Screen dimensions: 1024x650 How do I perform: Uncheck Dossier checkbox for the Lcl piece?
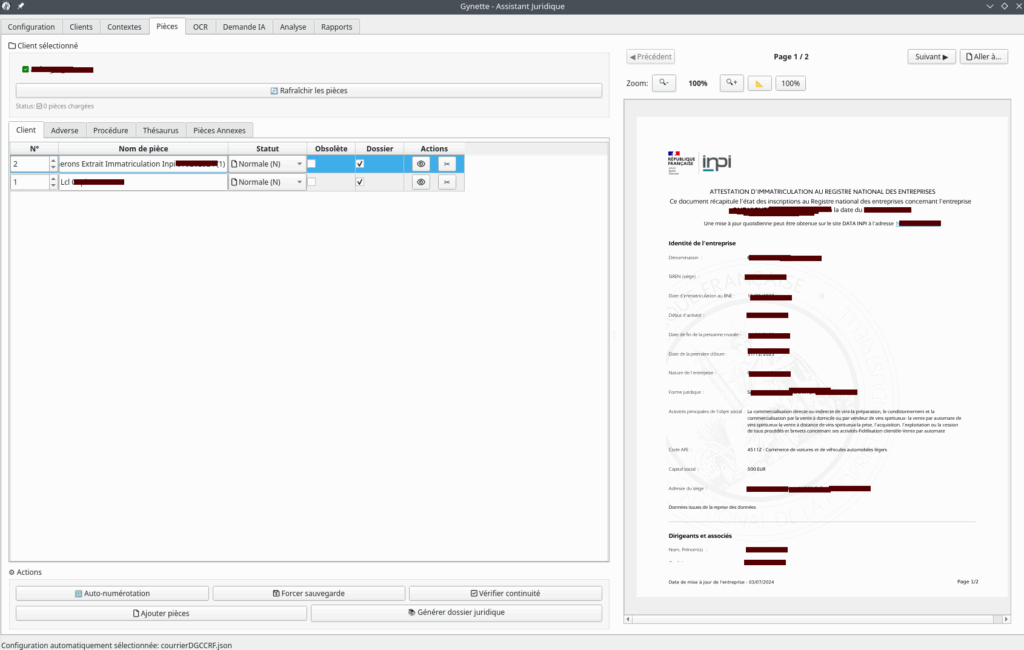(360, 182)
